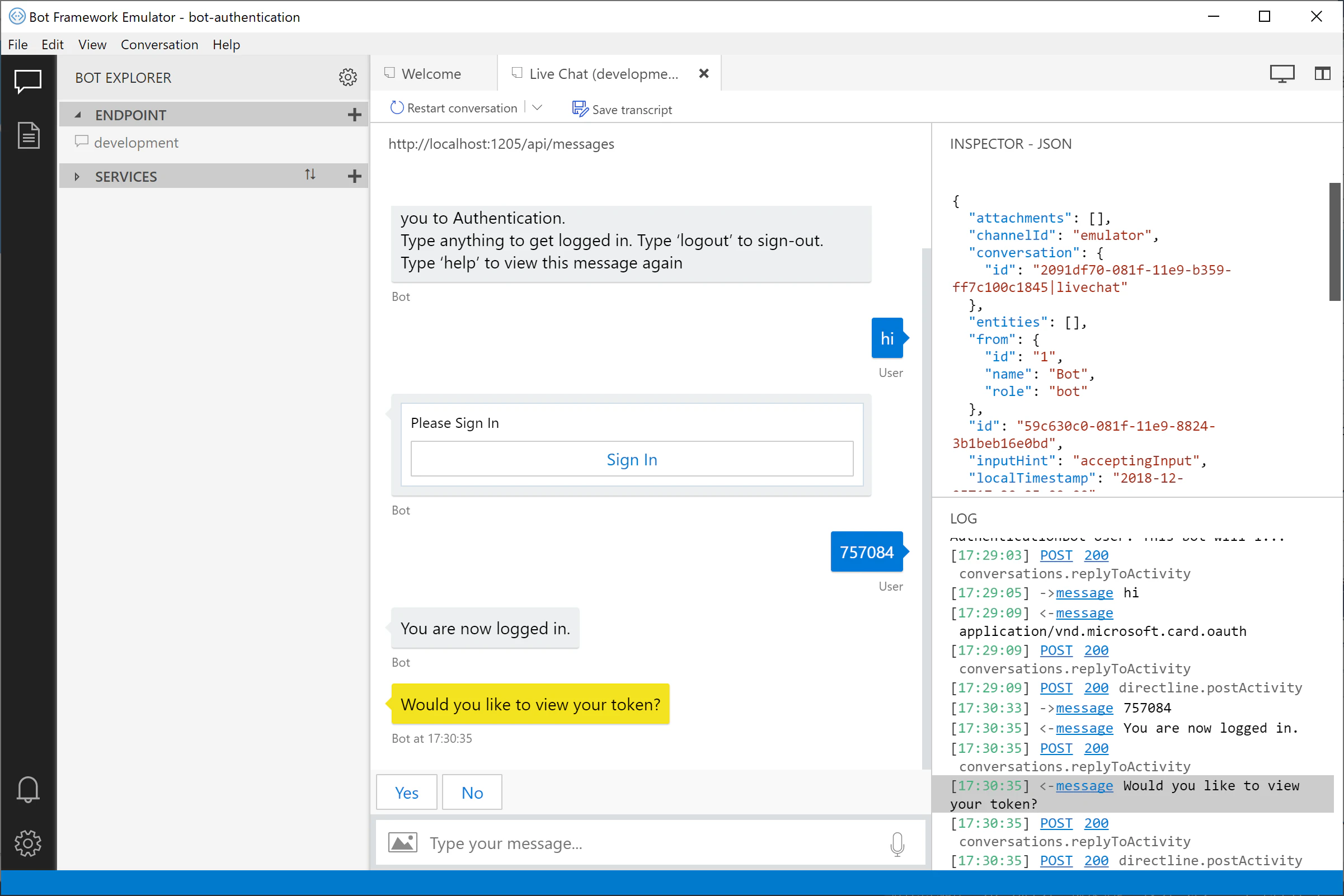The image size is (1344, 896).
Task: Open the Help menu
Action: click(227, 45)
